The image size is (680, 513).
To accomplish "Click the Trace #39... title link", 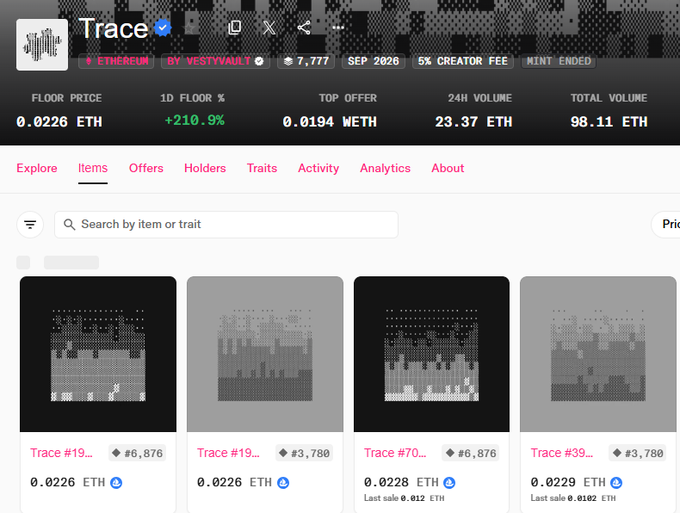I will (562, 453).
